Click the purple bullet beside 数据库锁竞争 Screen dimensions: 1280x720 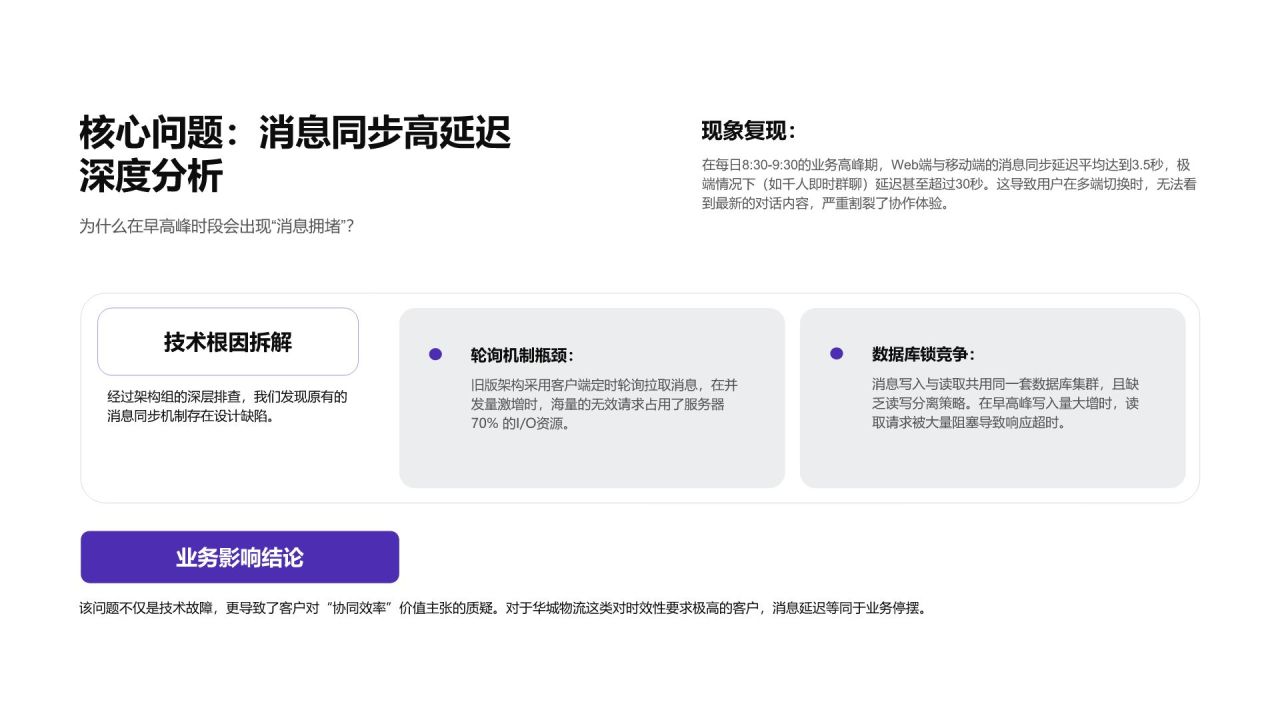(x=836, y=354)
